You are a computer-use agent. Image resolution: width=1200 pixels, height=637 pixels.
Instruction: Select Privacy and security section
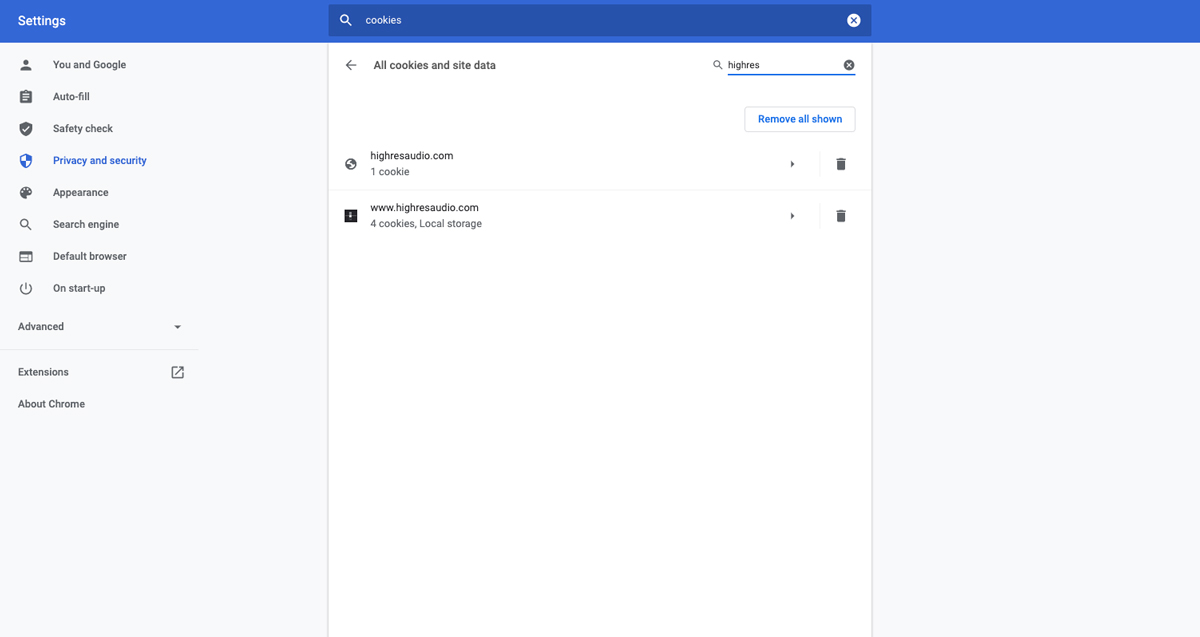[x=100, y=161]
